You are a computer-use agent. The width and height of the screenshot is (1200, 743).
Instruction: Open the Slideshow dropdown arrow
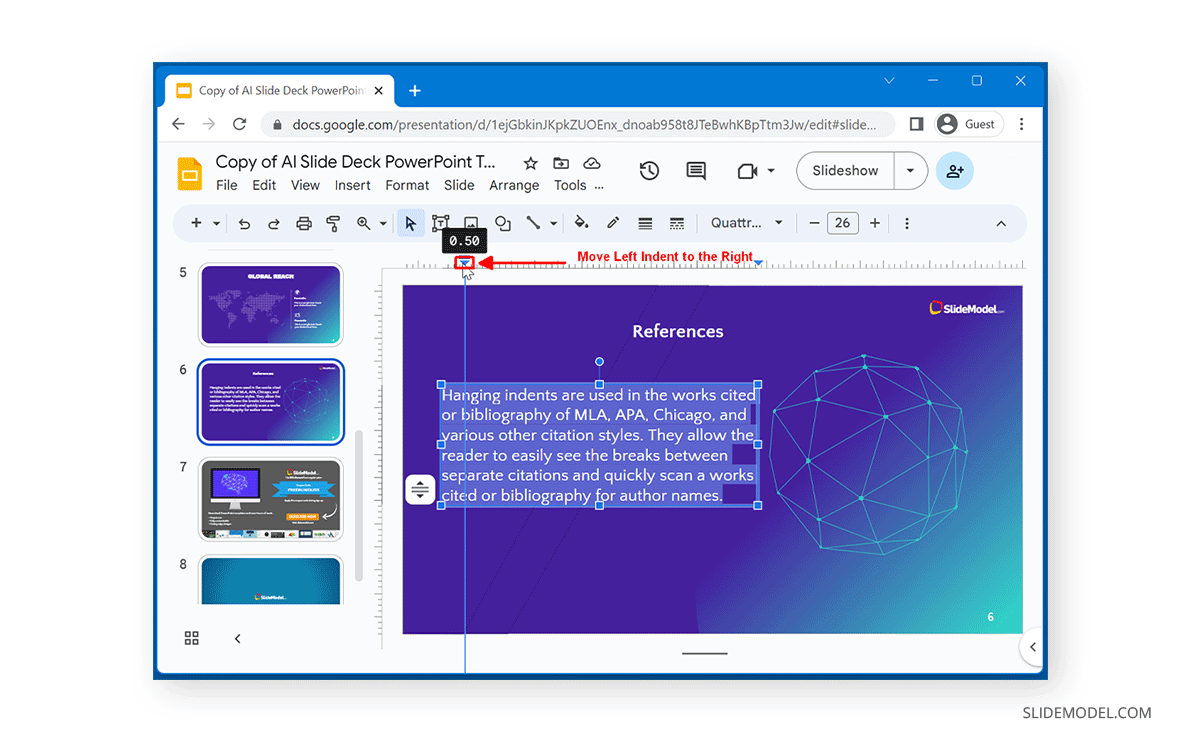coord(911,170)
